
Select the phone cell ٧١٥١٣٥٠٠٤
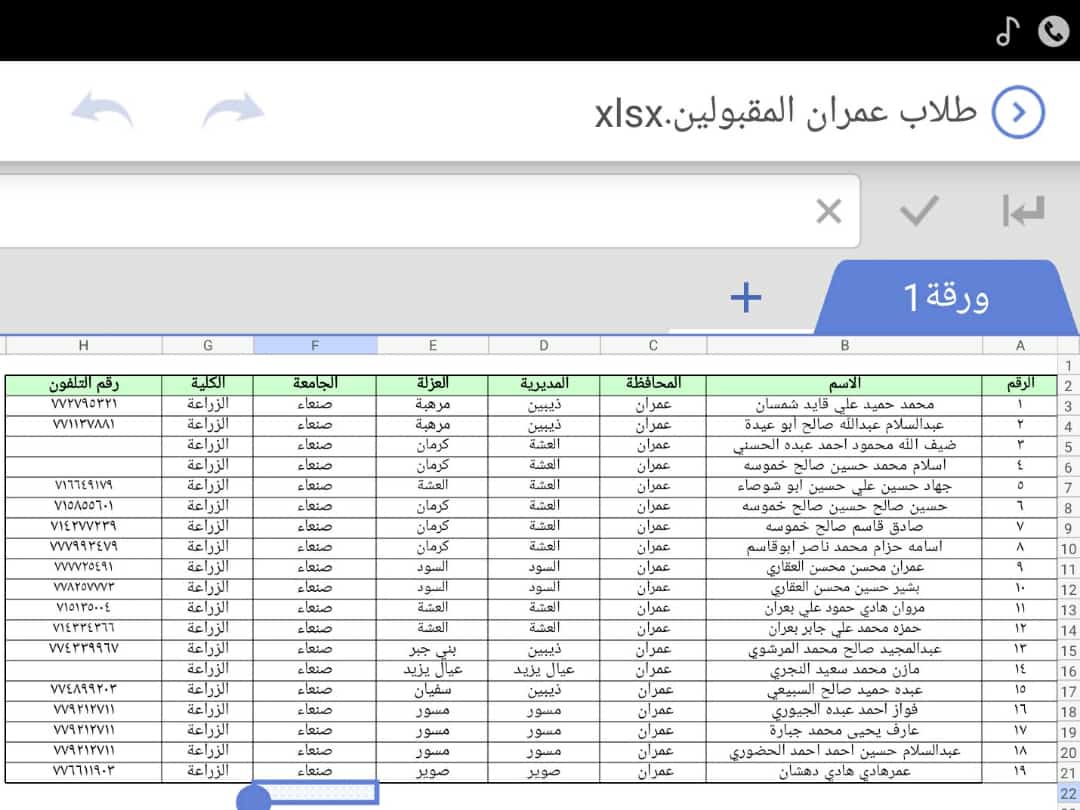83,608
